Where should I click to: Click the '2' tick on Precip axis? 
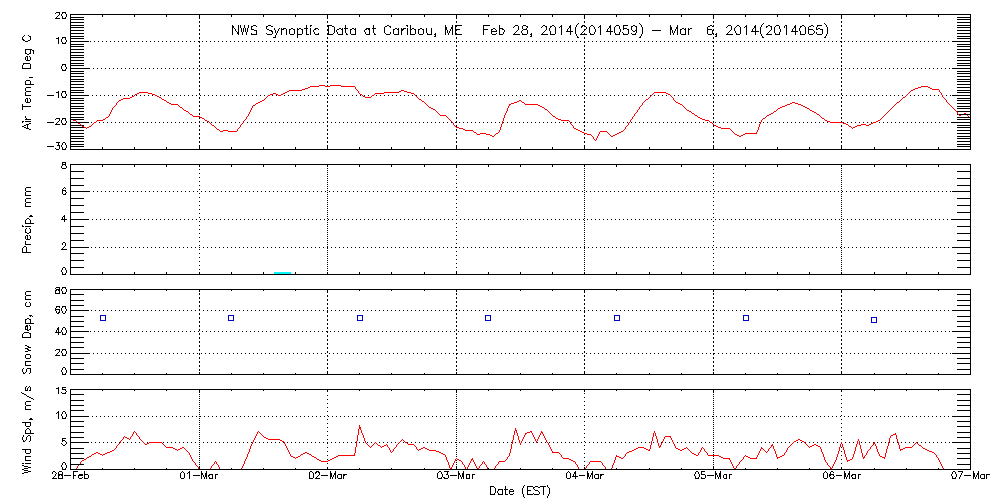coord(62,246)
